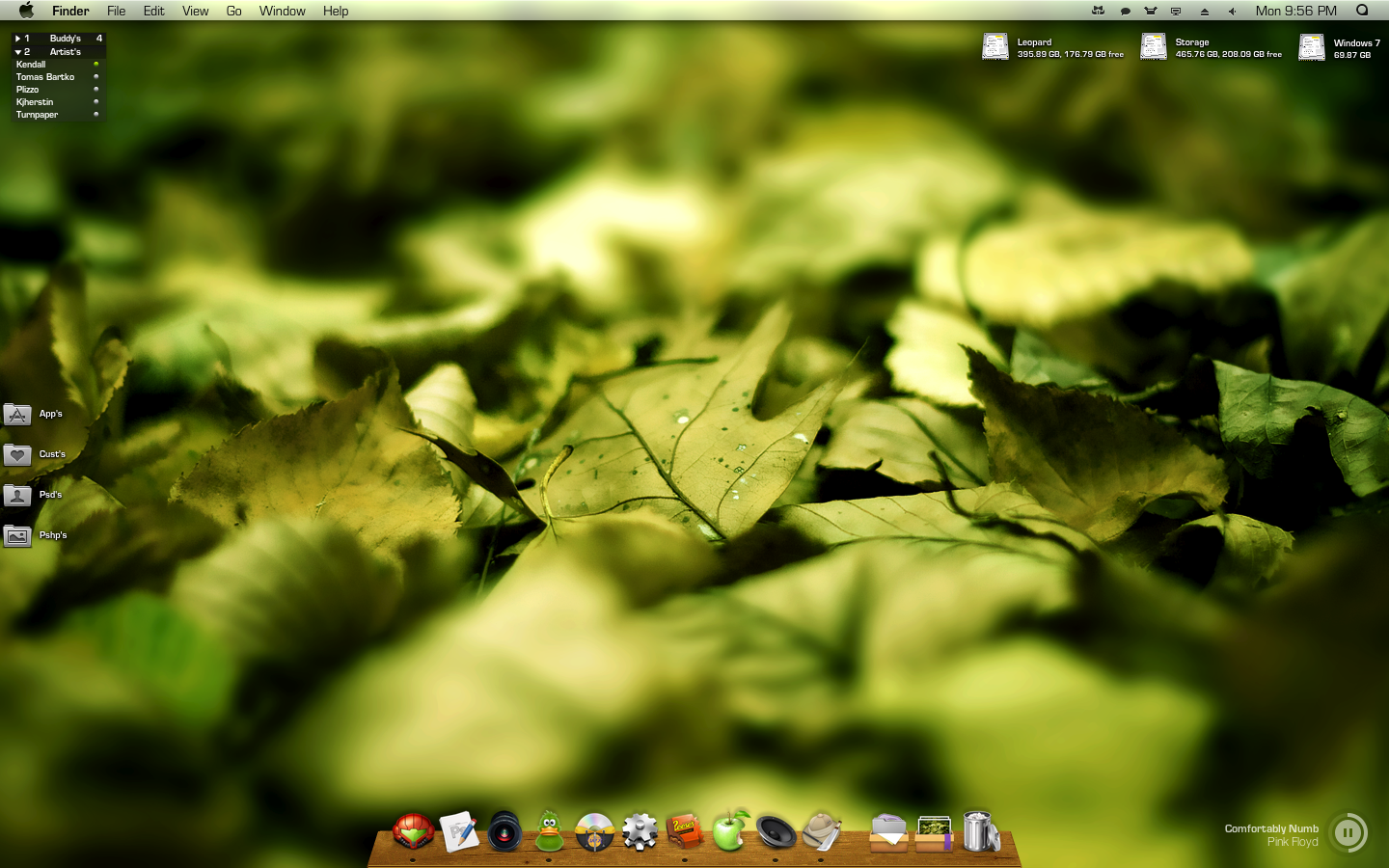Click the Reese's candy dock icon
Image resolution: width=1389 pixels, height=868 pixels.
[684, 830]
